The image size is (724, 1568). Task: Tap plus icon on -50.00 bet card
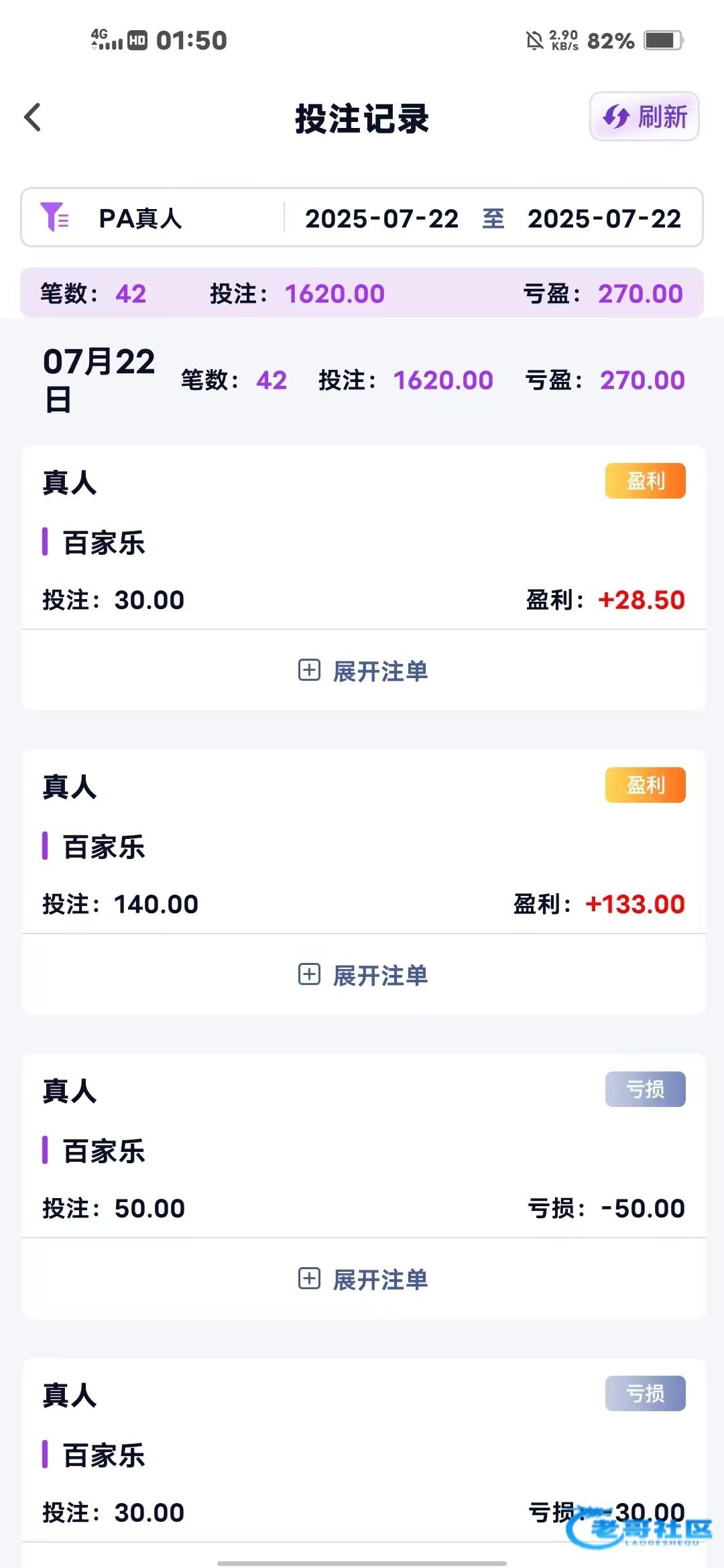(309, 1279)
